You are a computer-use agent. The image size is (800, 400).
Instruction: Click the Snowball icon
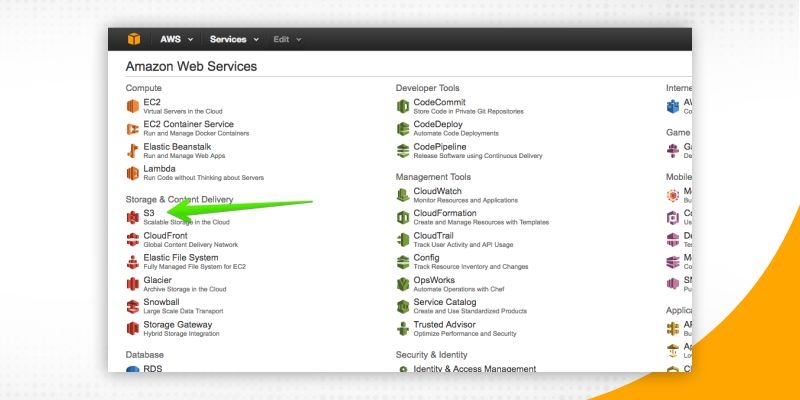(x=132, y=306)
